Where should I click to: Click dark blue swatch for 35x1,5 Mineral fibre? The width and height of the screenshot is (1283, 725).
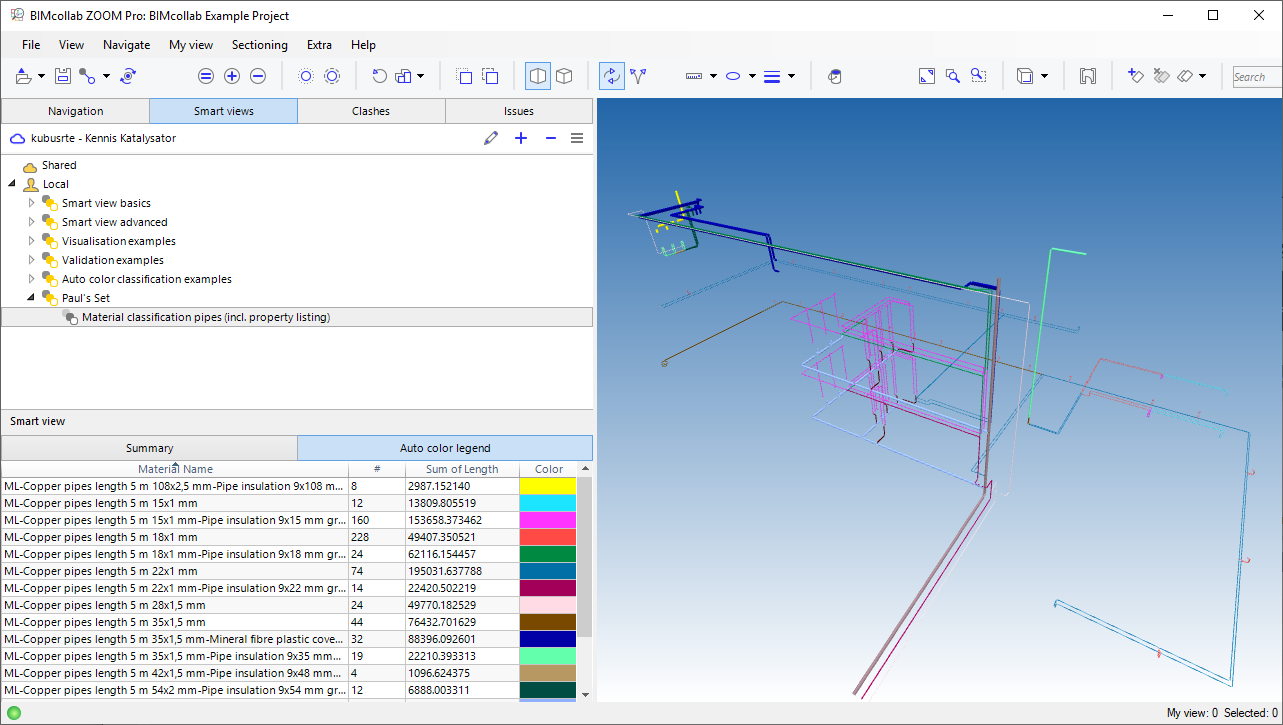[x=548, y=639]
